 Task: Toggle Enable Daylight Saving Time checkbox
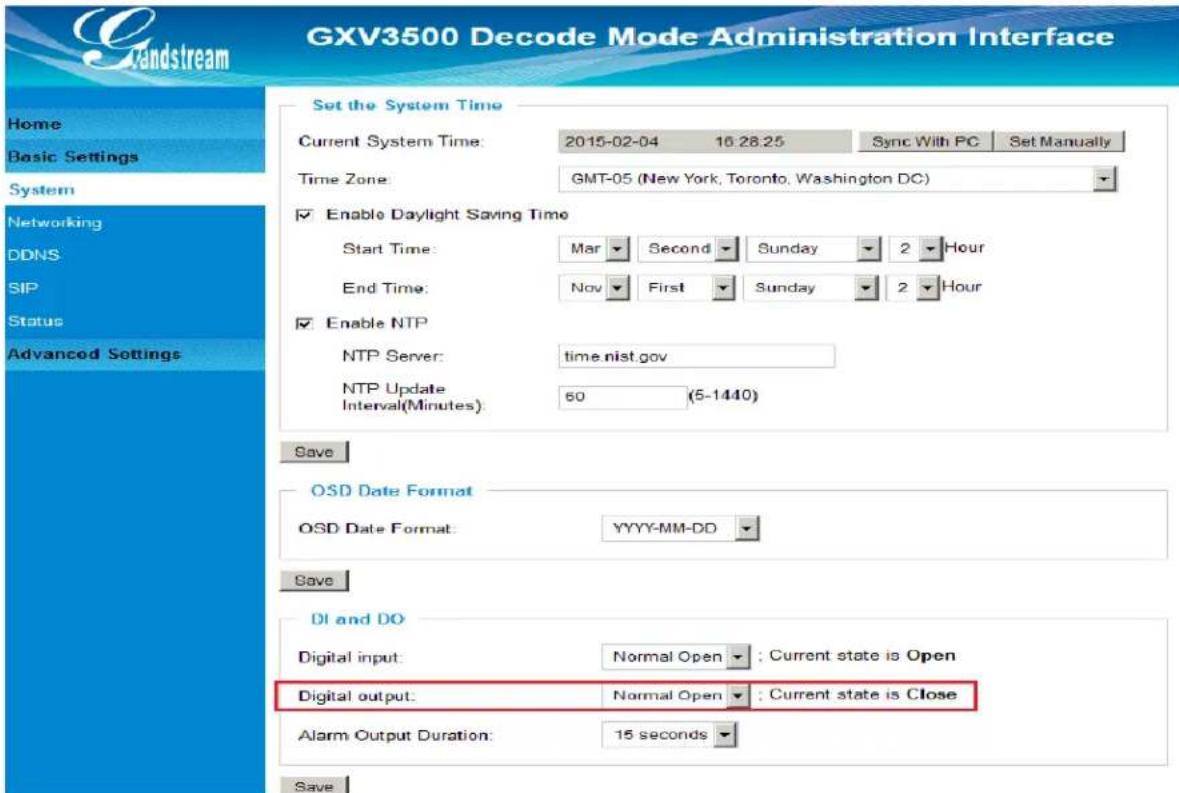point(305,215)
